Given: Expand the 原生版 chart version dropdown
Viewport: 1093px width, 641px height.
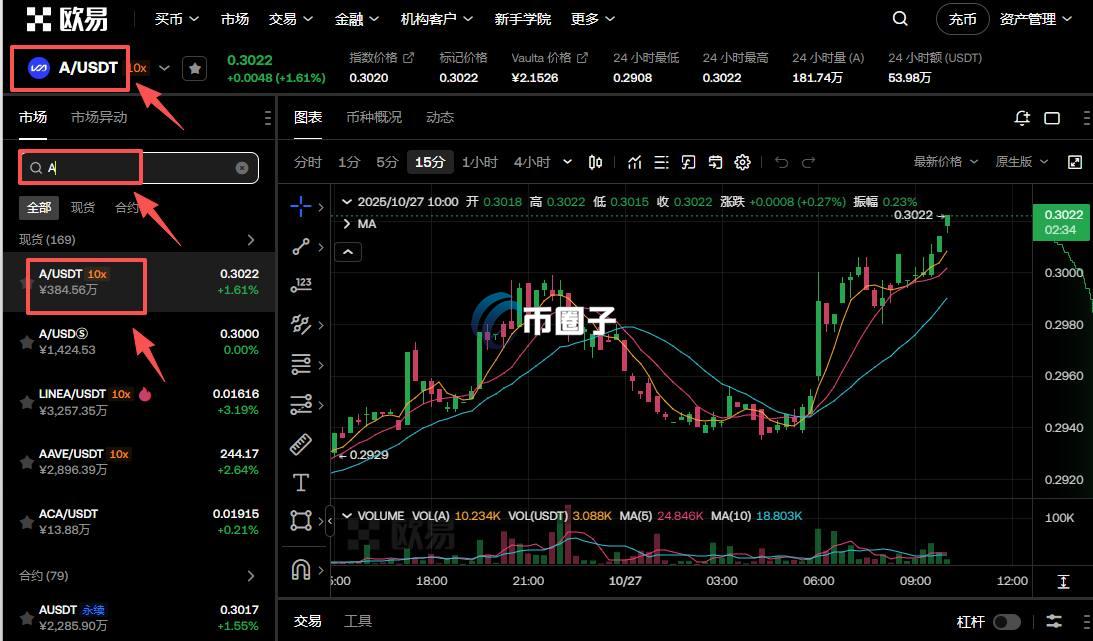Looking at the screenshot, I should pos(1021,162).
